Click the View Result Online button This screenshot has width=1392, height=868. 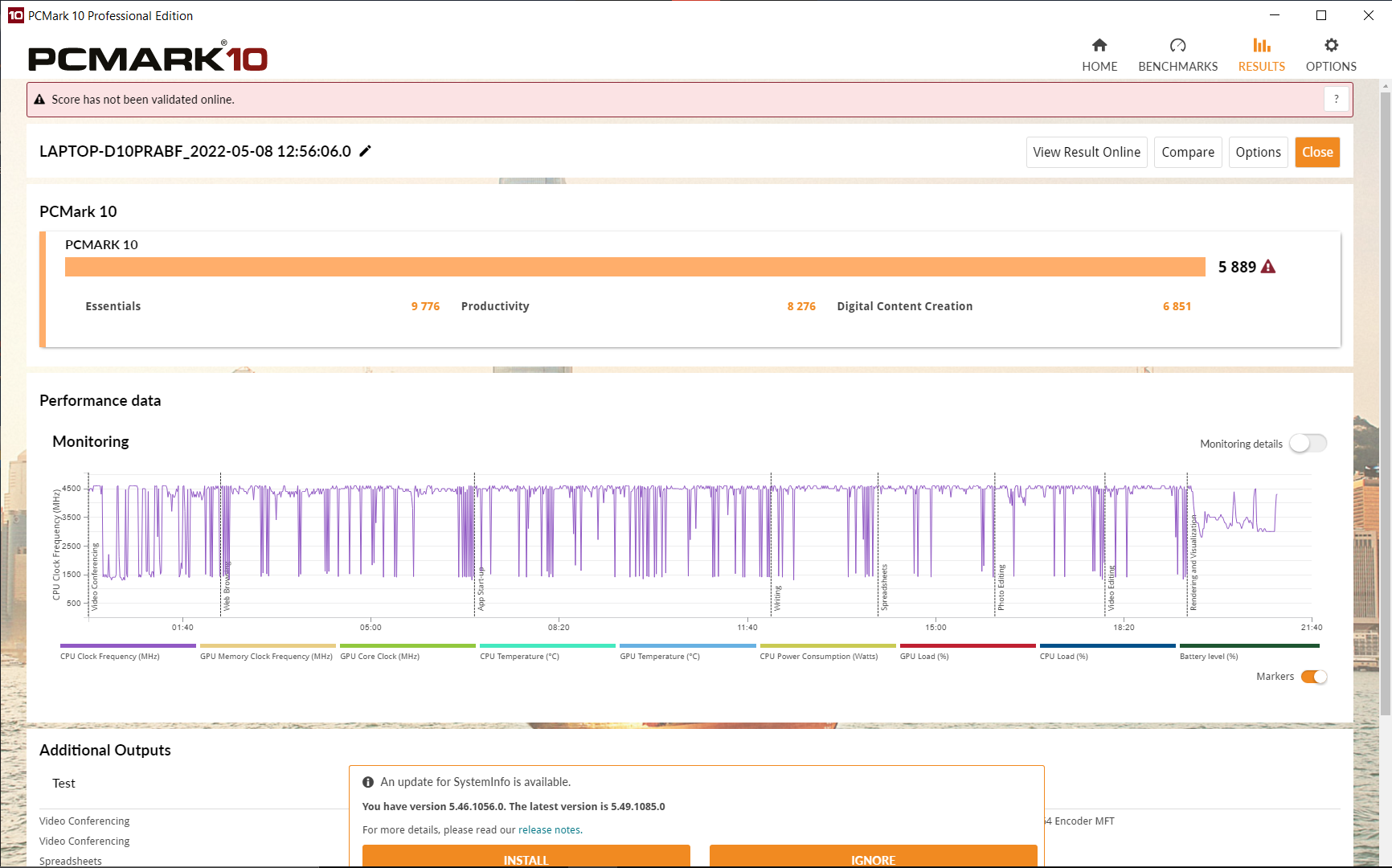pyautogui.click(x=1086, y=152)
